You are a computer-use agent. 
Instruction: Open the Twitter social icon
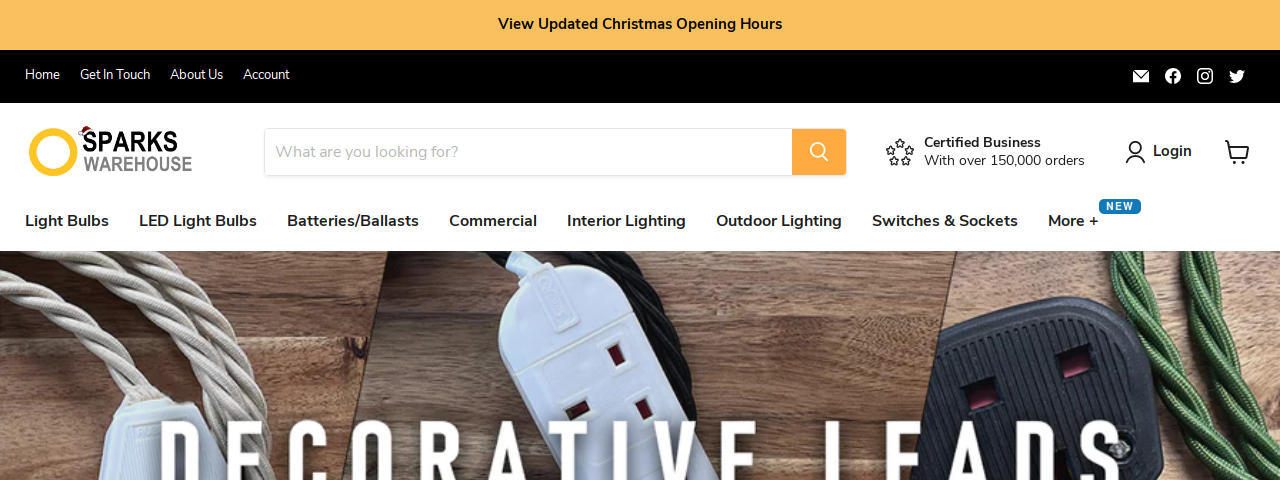pos(1237,76)
